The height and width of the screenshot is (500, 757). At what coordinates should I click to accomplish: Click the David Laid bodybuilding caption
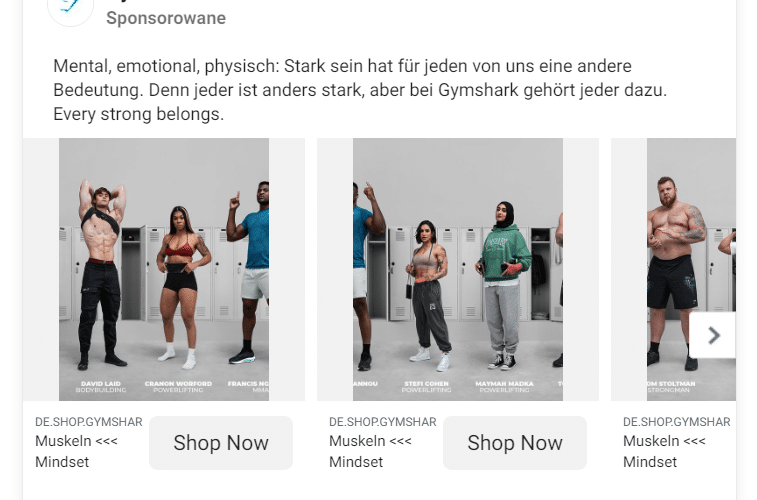tap(101, 387)
